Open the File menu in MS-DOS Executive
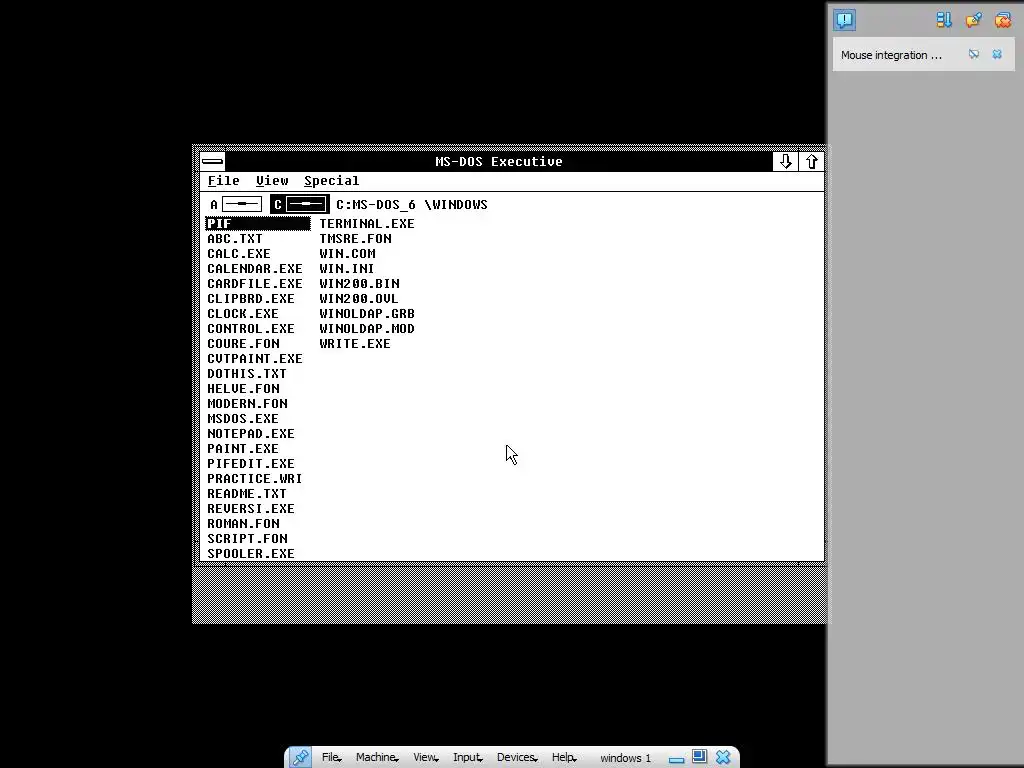 [223, 181]
